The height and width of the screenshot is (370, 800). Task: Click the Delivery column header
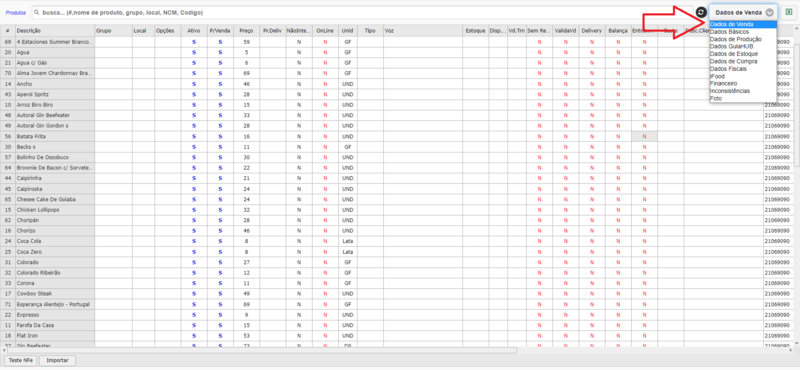(x=592, y=31)
